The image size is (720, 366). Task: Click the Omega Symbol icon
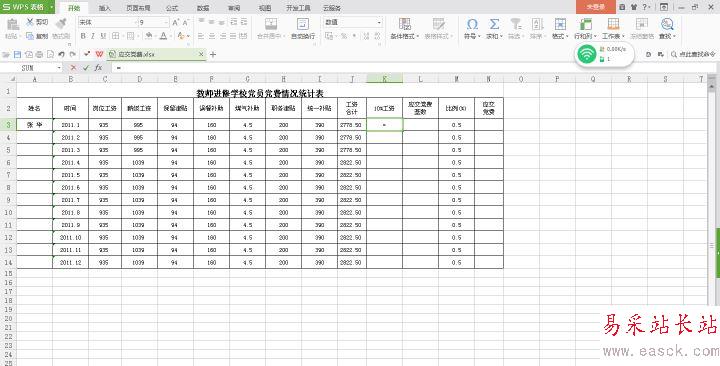click(472, 24)
